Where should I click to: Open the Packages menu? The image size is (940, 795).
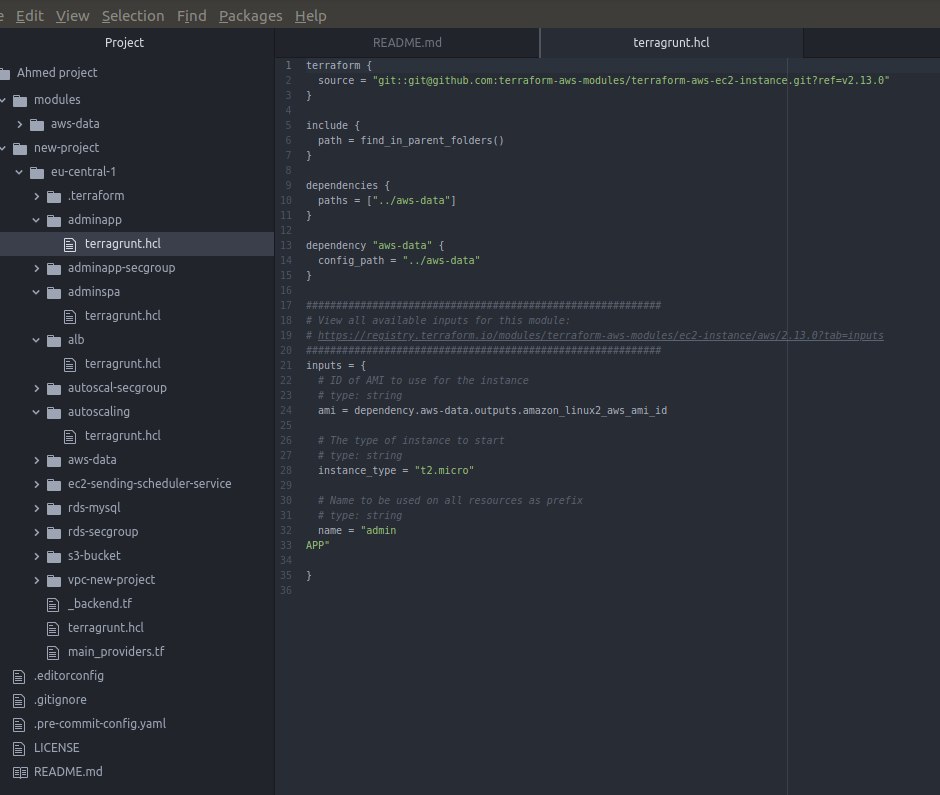(x=251, y=16)
